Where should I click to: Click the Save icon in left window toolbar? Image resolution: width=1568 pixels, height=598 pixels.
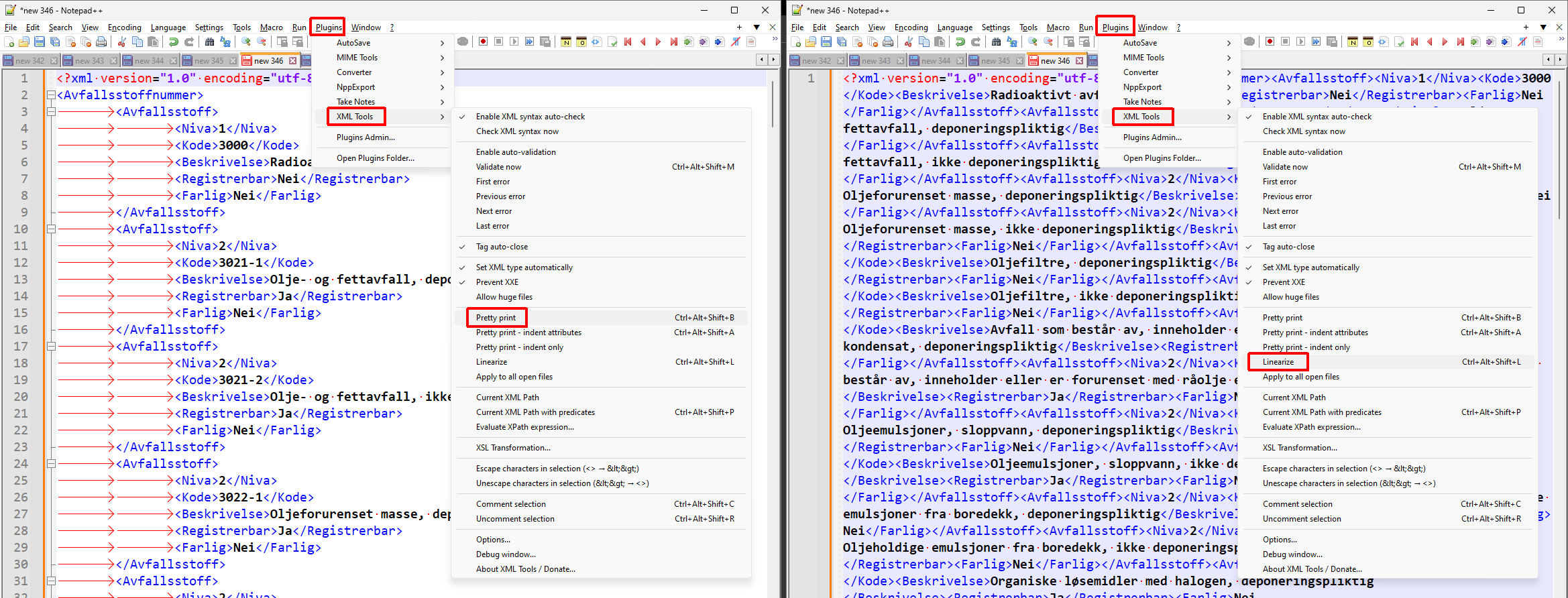(x=40, y=42)
